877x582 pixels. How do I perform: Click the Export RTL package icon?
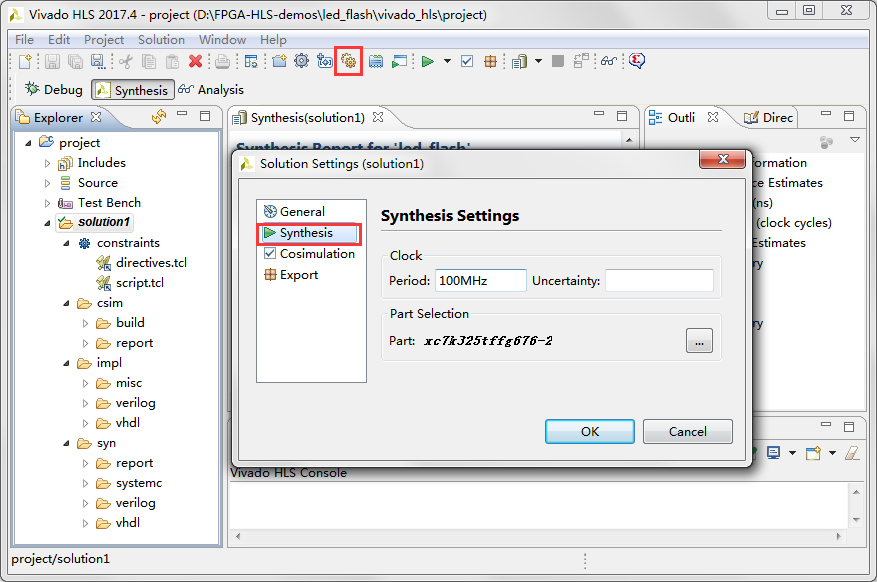pos(490,61)
